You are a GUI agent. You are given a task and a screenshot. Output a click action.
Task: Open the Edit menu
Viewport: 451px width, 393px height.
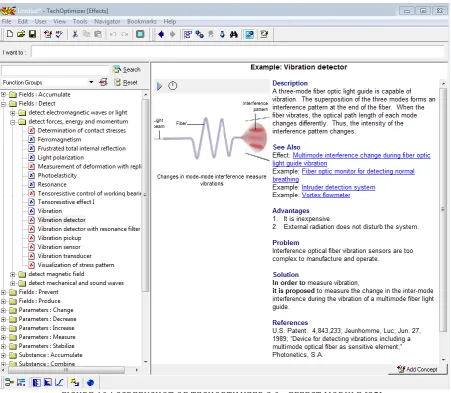coord(23,21)
